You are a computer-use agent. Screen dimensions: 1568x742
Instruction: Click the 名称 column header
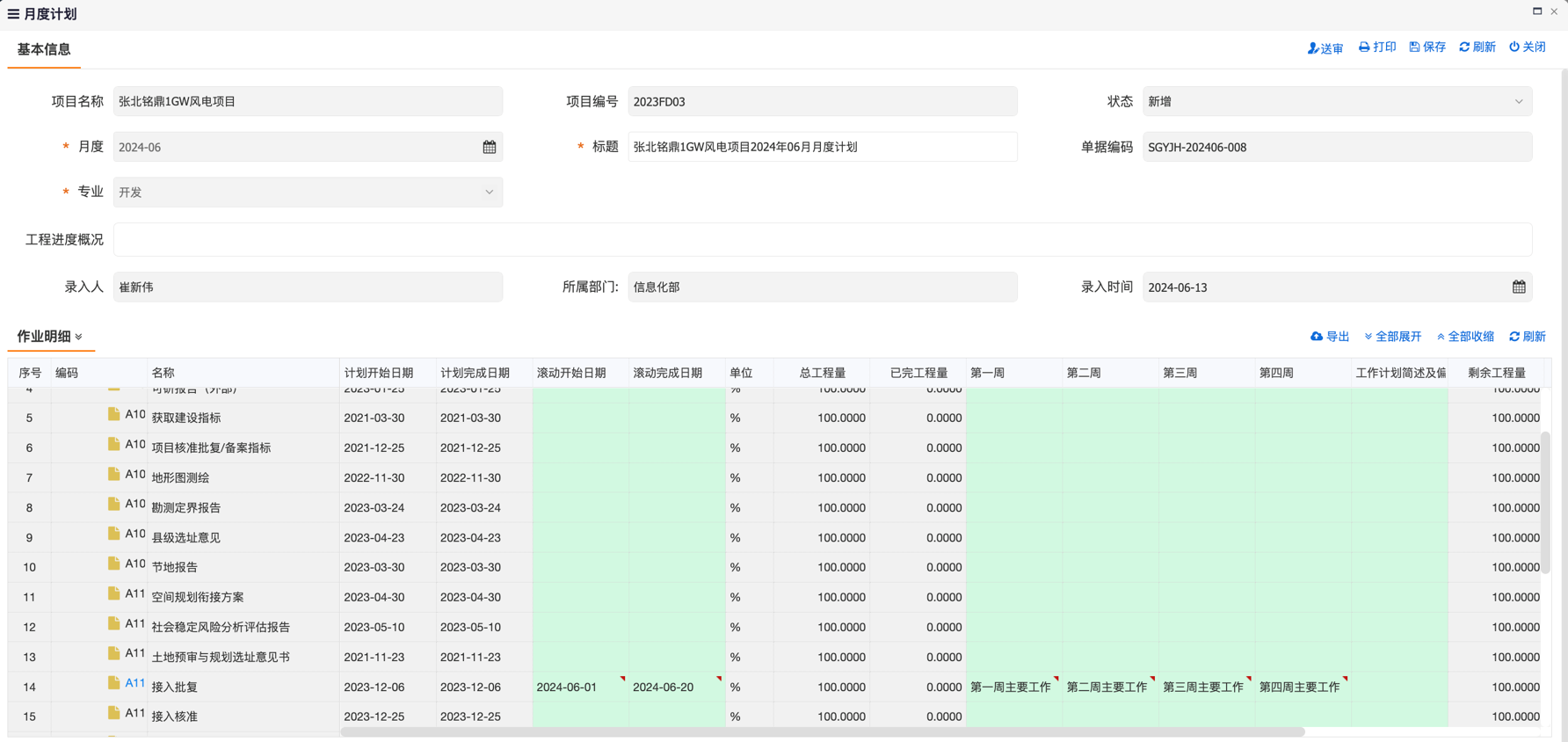[243, 373]
